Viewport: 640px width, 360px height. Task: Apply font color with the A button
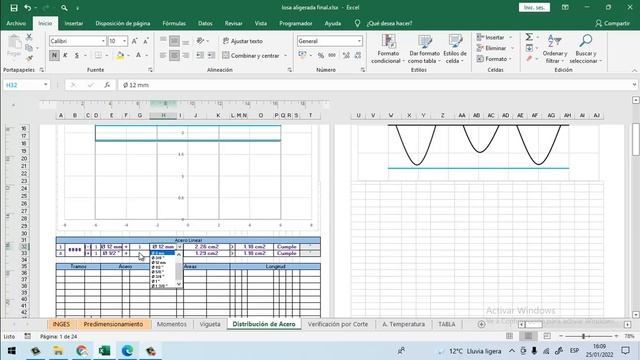coord(138,55)
